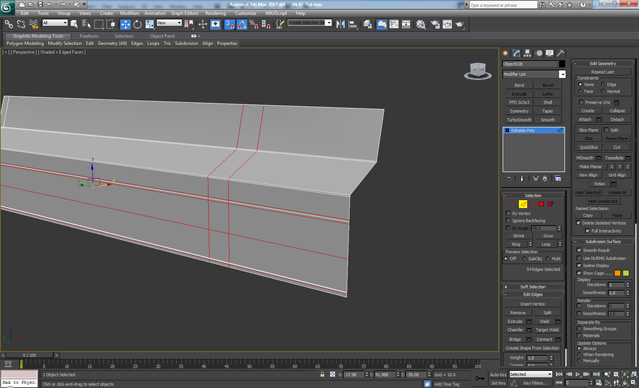Open Select by Name list icon
Viewport: 639px width, 388px height.
[86, 24]
